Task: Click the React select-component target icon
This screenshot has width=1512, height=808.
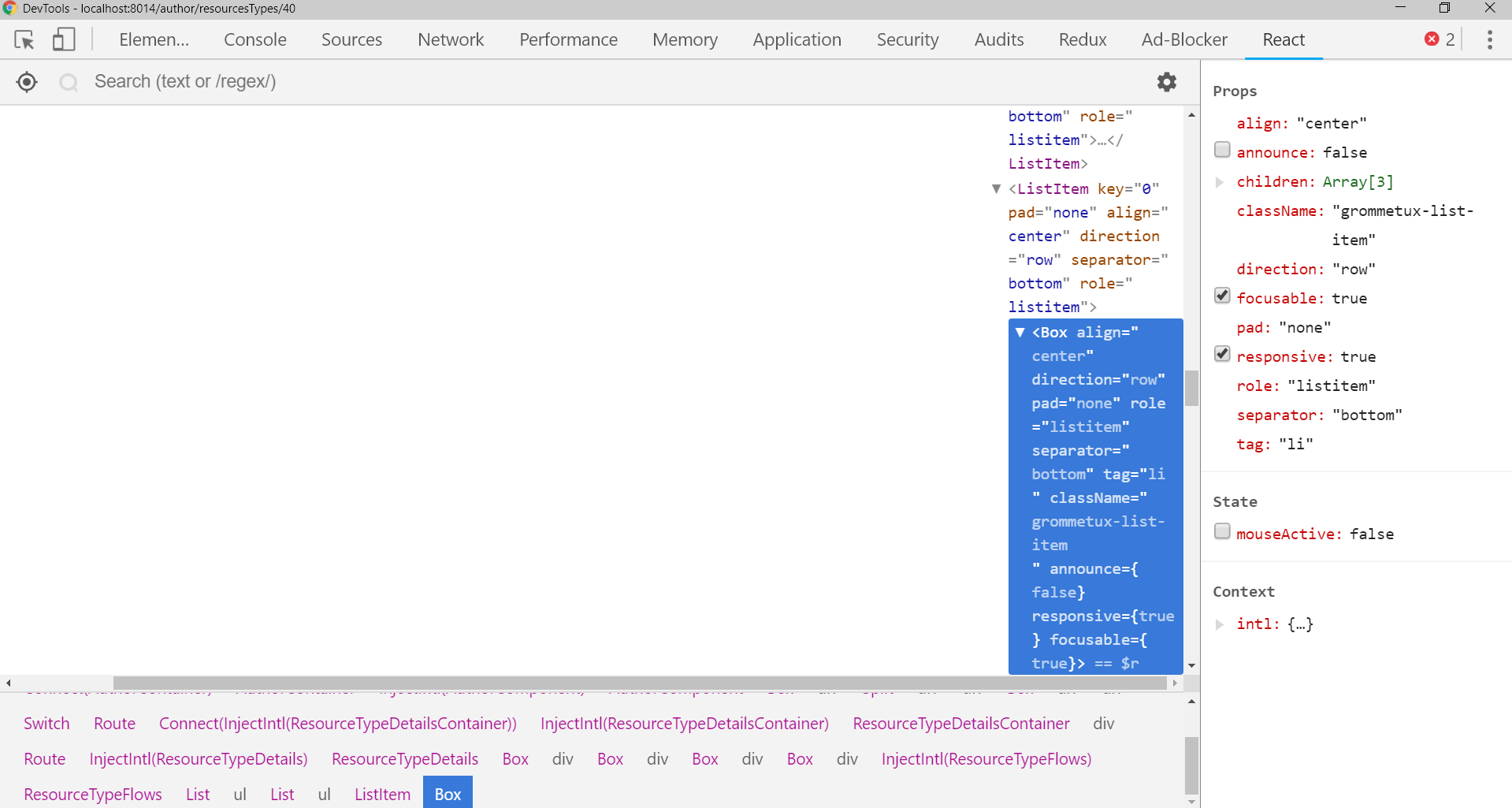Action: [x=27, y=82]
